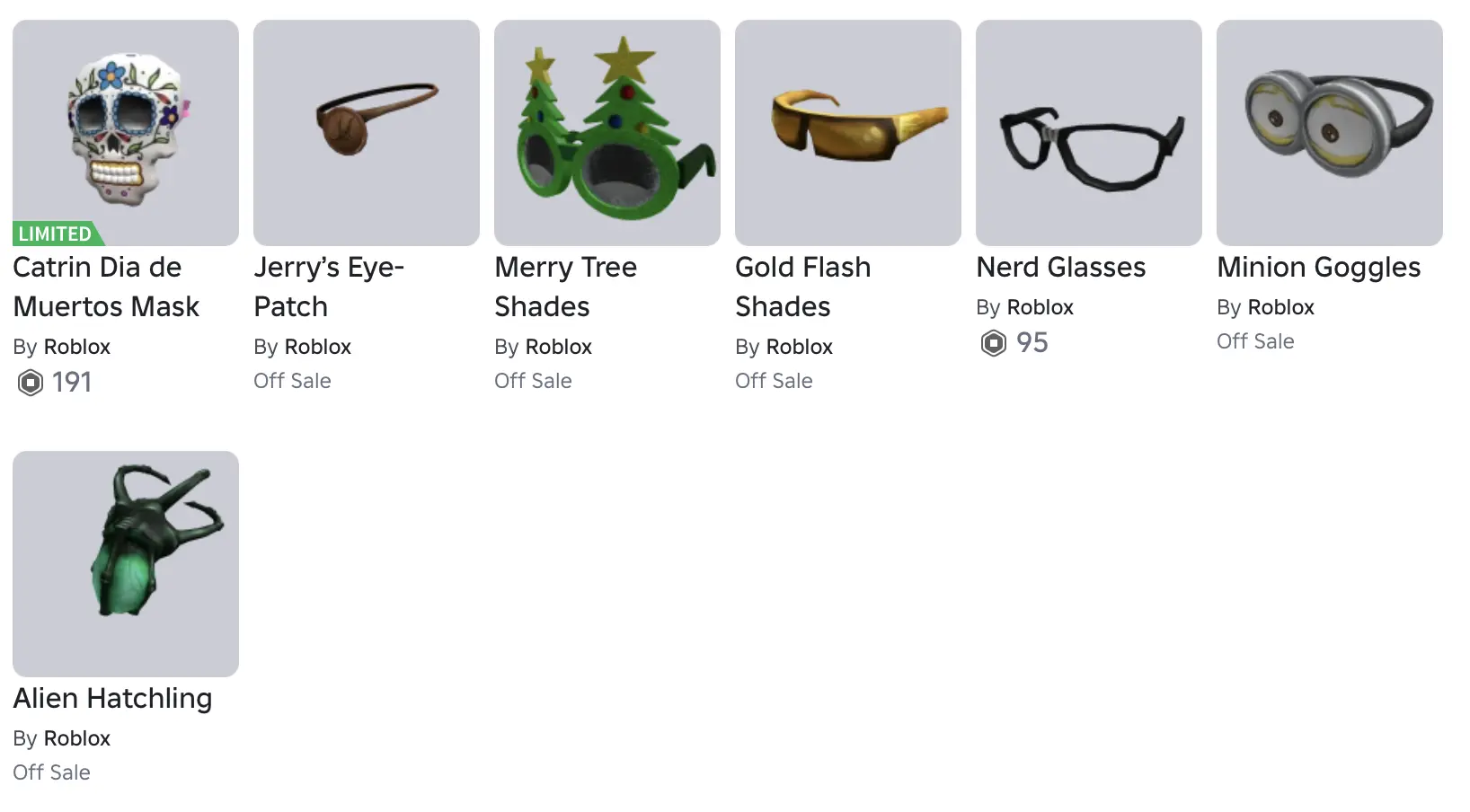Click the Robux icon beside 95

[993, 343]
